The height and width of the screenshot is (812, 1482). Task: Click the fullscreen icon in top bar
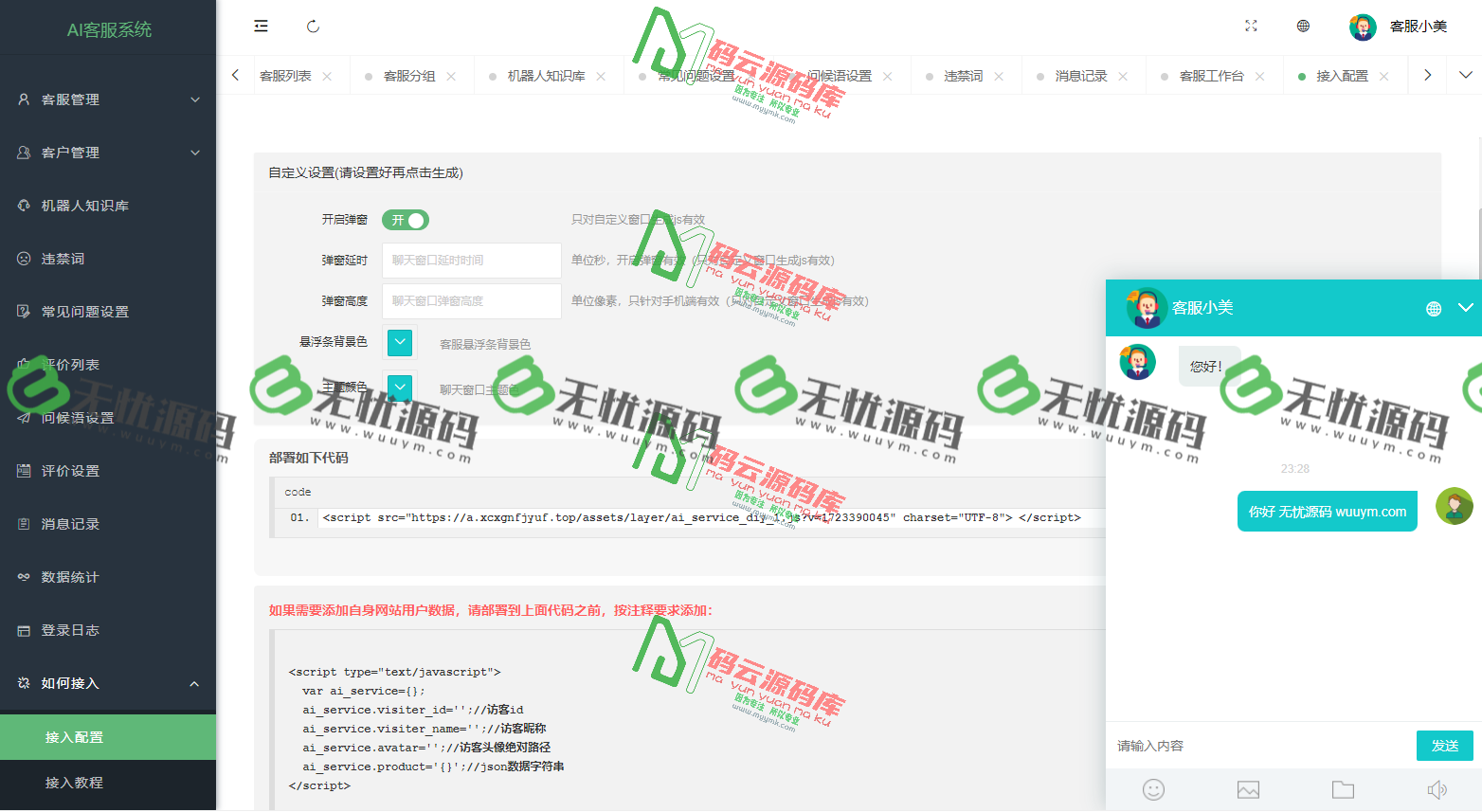1250,26
